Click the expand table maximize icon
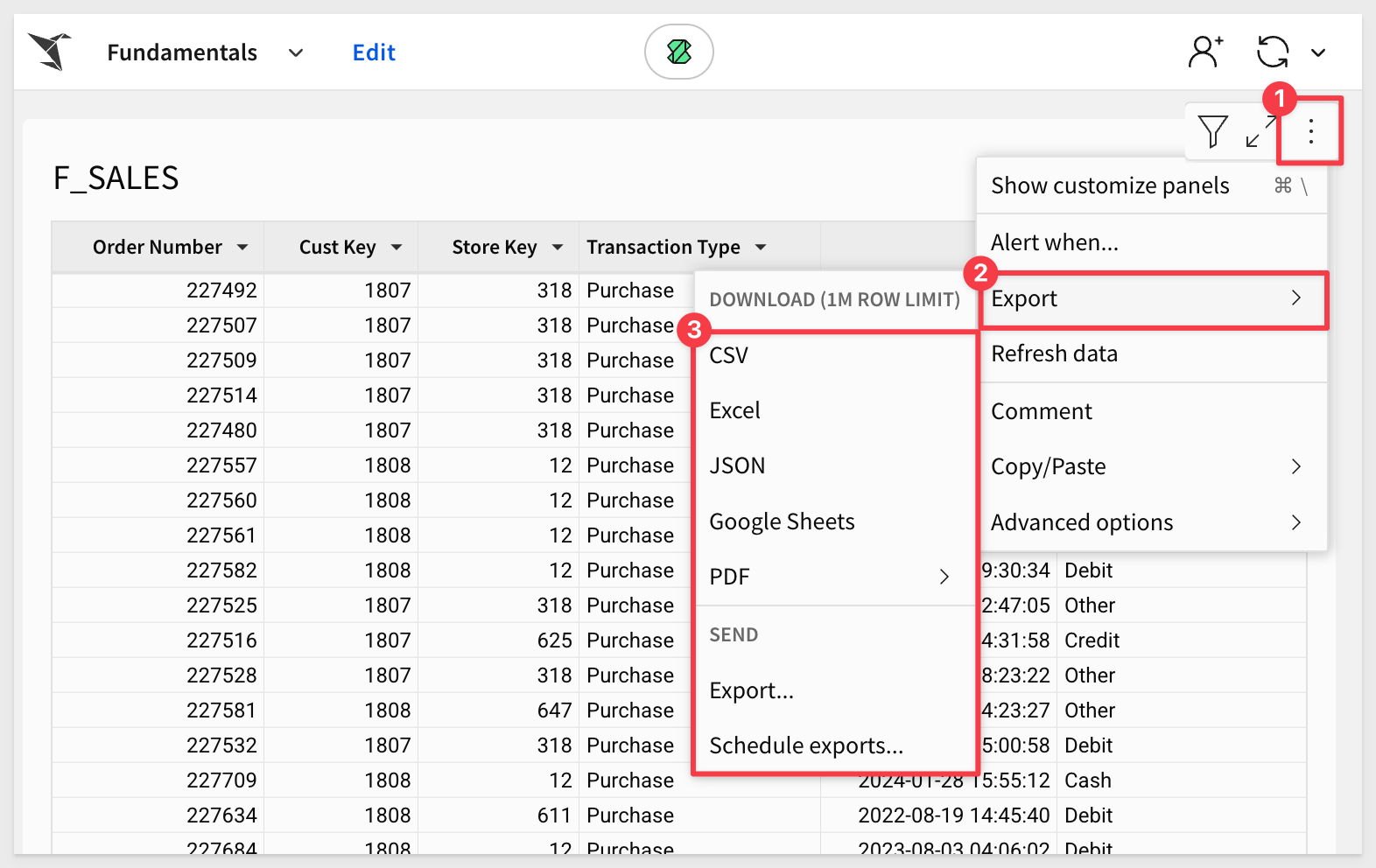Image resolution: width=1376 pixels, height=868 pixels. pyautogui.click(x=1260, y=132)
